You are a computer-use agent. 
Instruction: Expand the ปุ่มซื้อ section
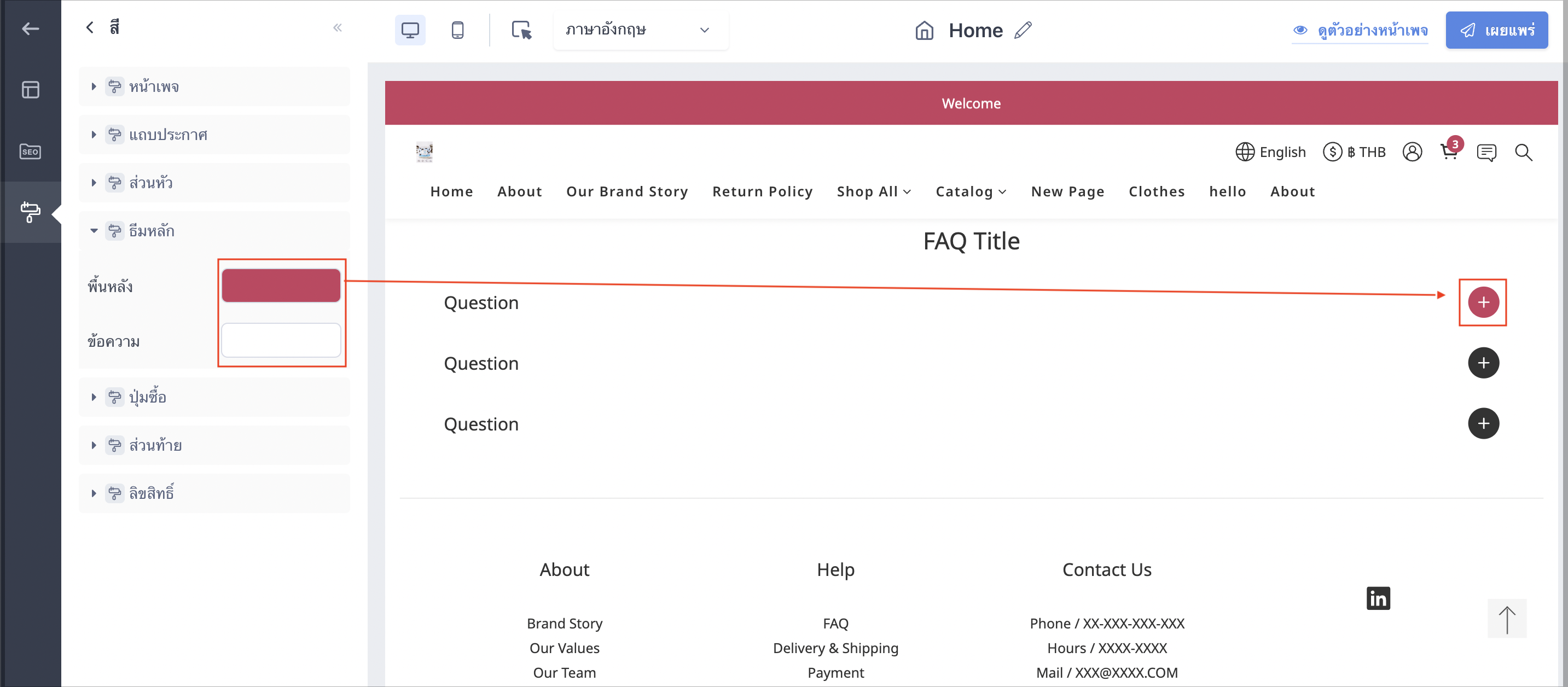click(214, 397)
